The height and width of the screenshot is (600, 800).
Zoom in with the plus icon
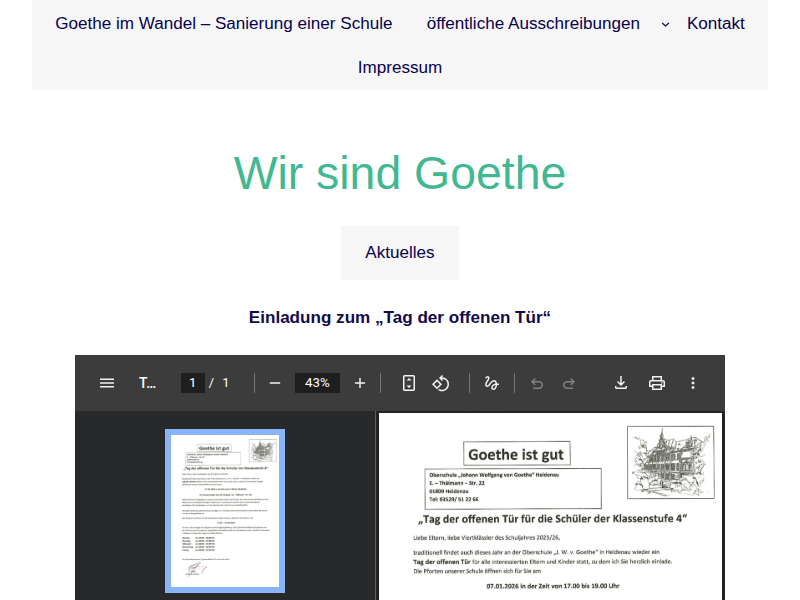(360, 383)
